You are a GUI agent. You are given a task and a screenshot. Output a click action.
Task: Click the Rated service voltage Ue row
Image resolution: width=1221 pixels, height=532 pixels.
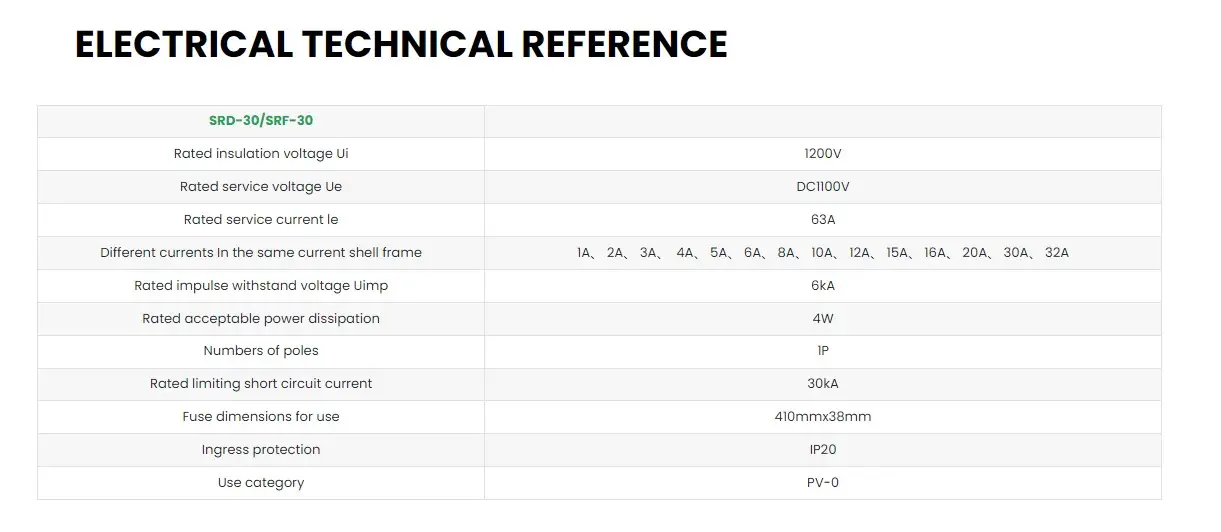(599, 187)
